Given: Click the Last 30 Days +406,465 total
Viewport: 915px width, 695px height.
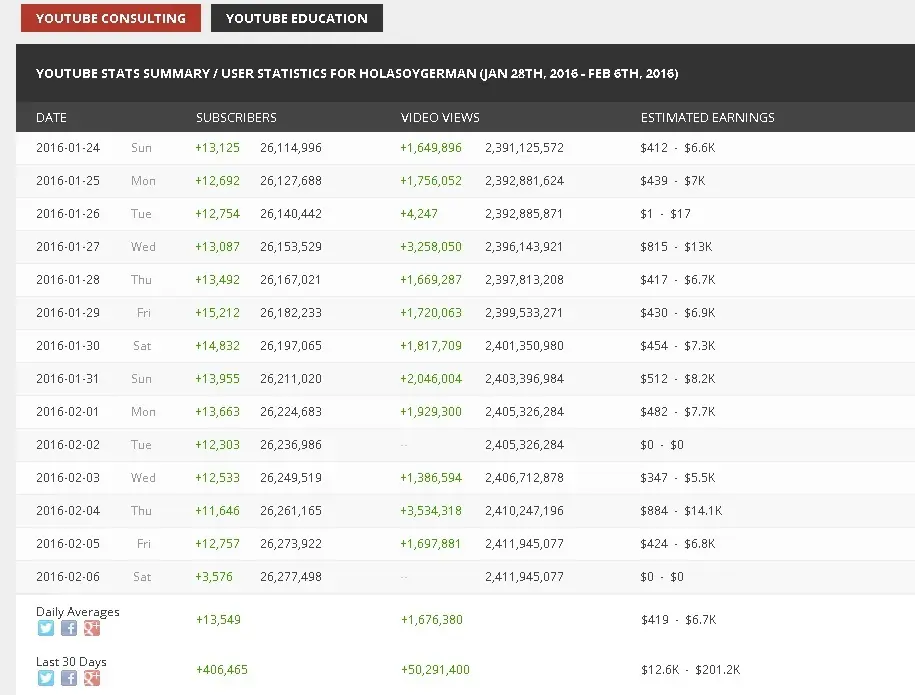Looking at the screenshot, I should pyautogui.click(x=222, y=669).
